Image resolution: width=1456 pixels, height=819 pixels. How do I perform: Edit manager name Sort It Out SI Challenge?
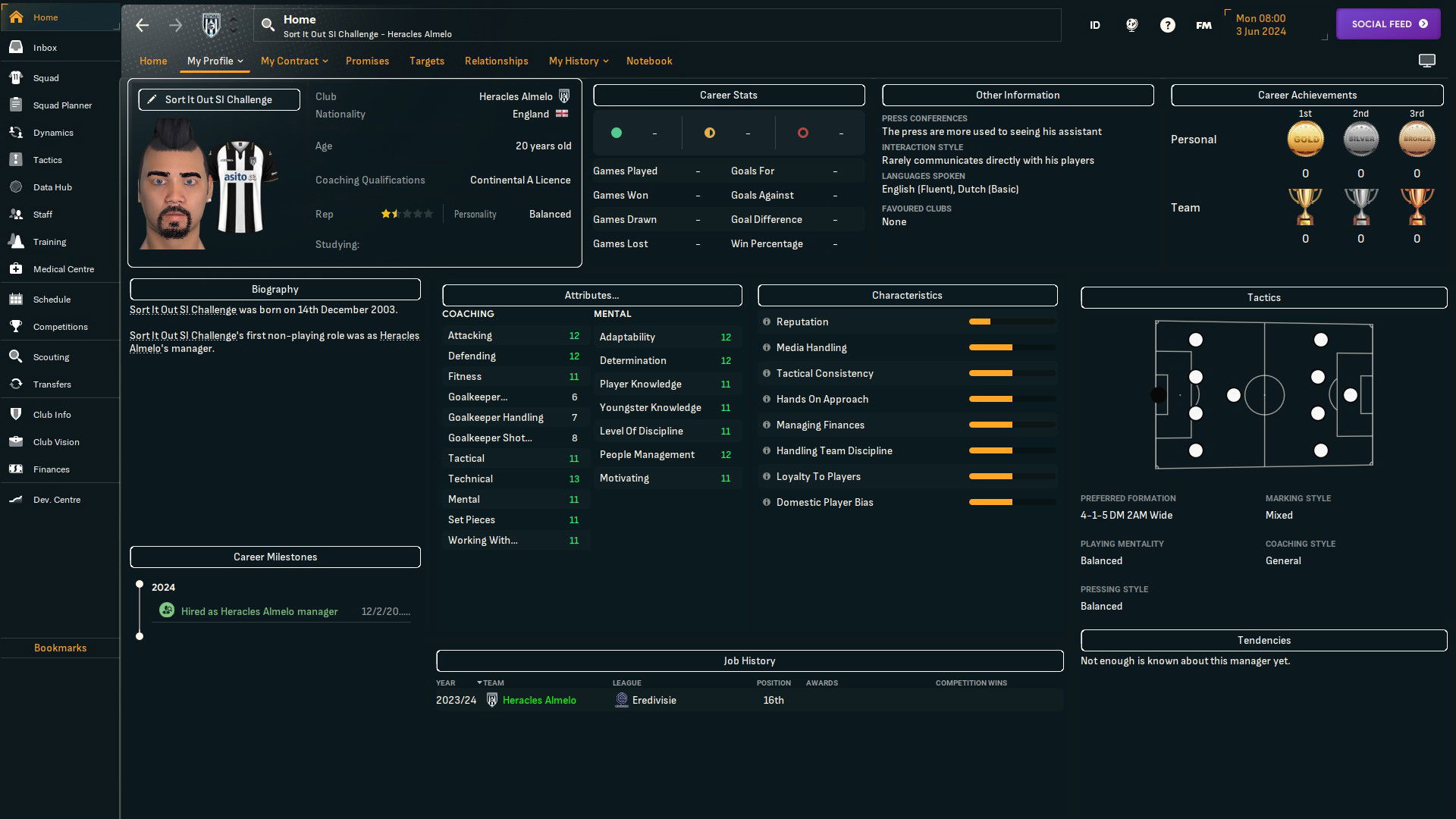click(x=219, y=99)
